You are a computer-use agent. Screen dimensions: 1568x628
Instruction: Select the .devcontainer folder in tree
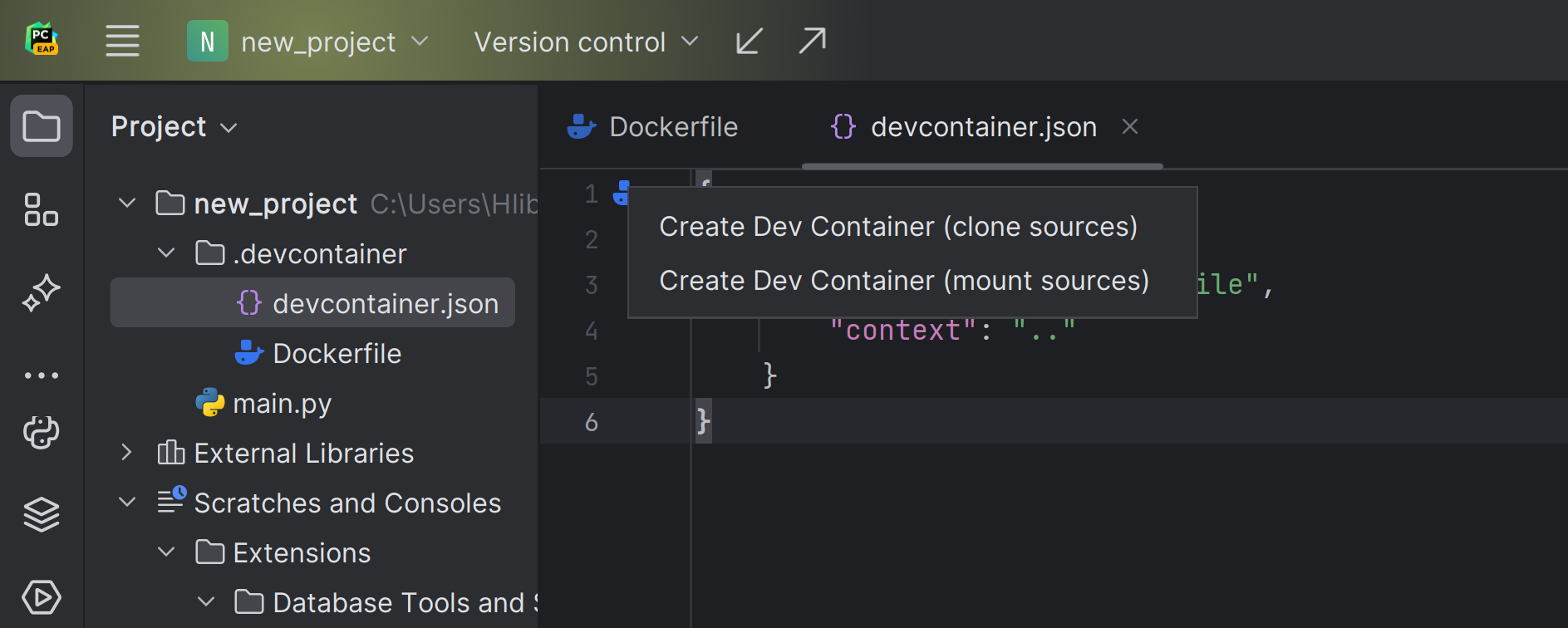tap(320, 253)
